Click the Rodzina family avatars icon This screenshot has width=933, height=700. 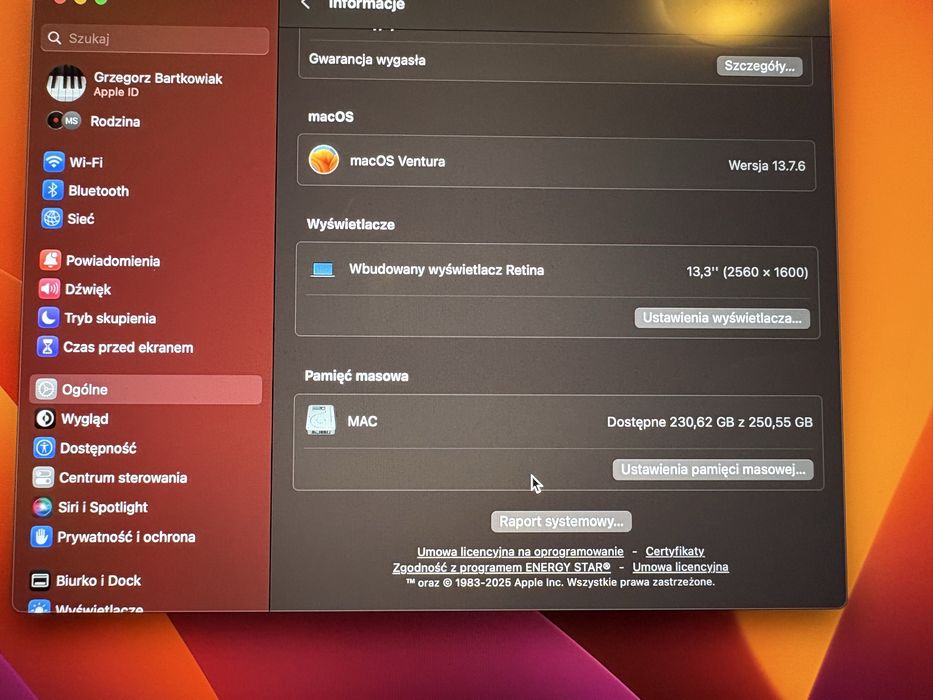pyautogui.click(x=64, y=121)
